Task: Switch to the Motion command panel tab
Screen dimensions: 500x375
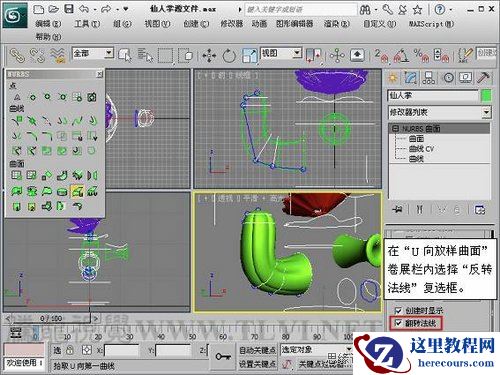Action: pos(448,78)
